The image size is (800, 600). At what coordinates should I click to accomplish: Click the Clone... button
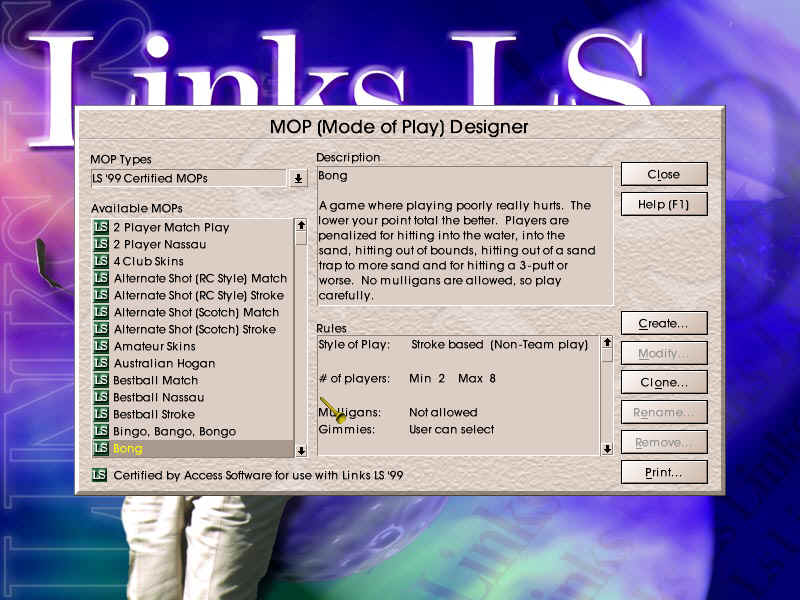click(664, 382)
